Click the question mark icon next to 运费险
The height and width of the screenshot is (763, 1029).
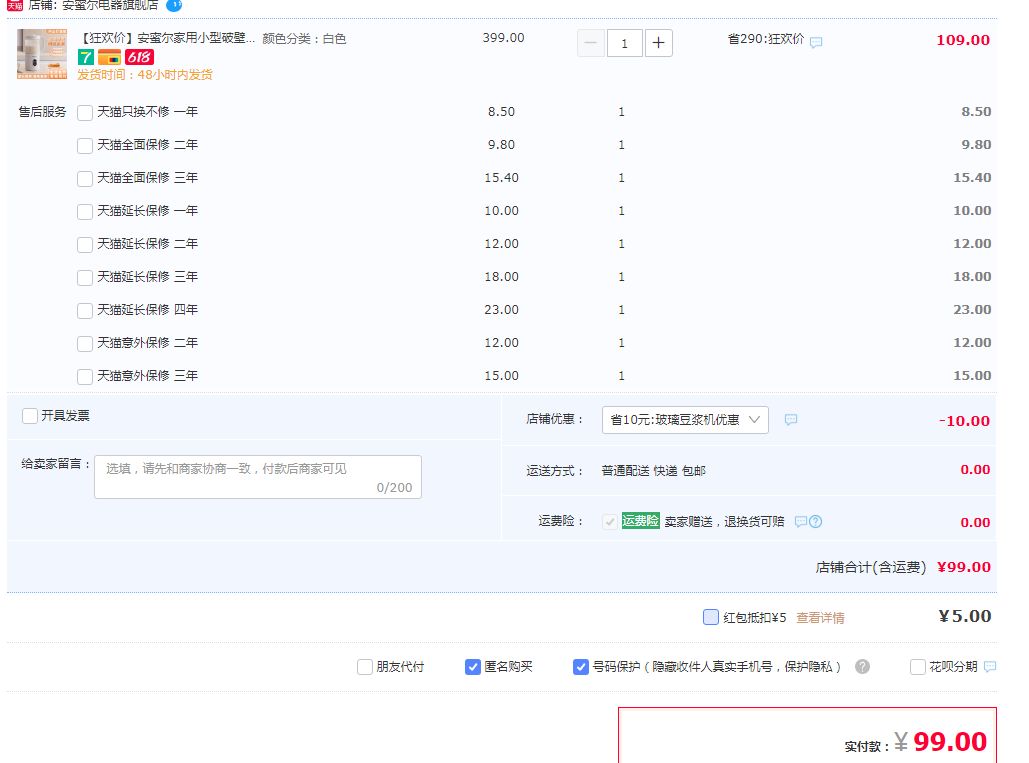816,522
